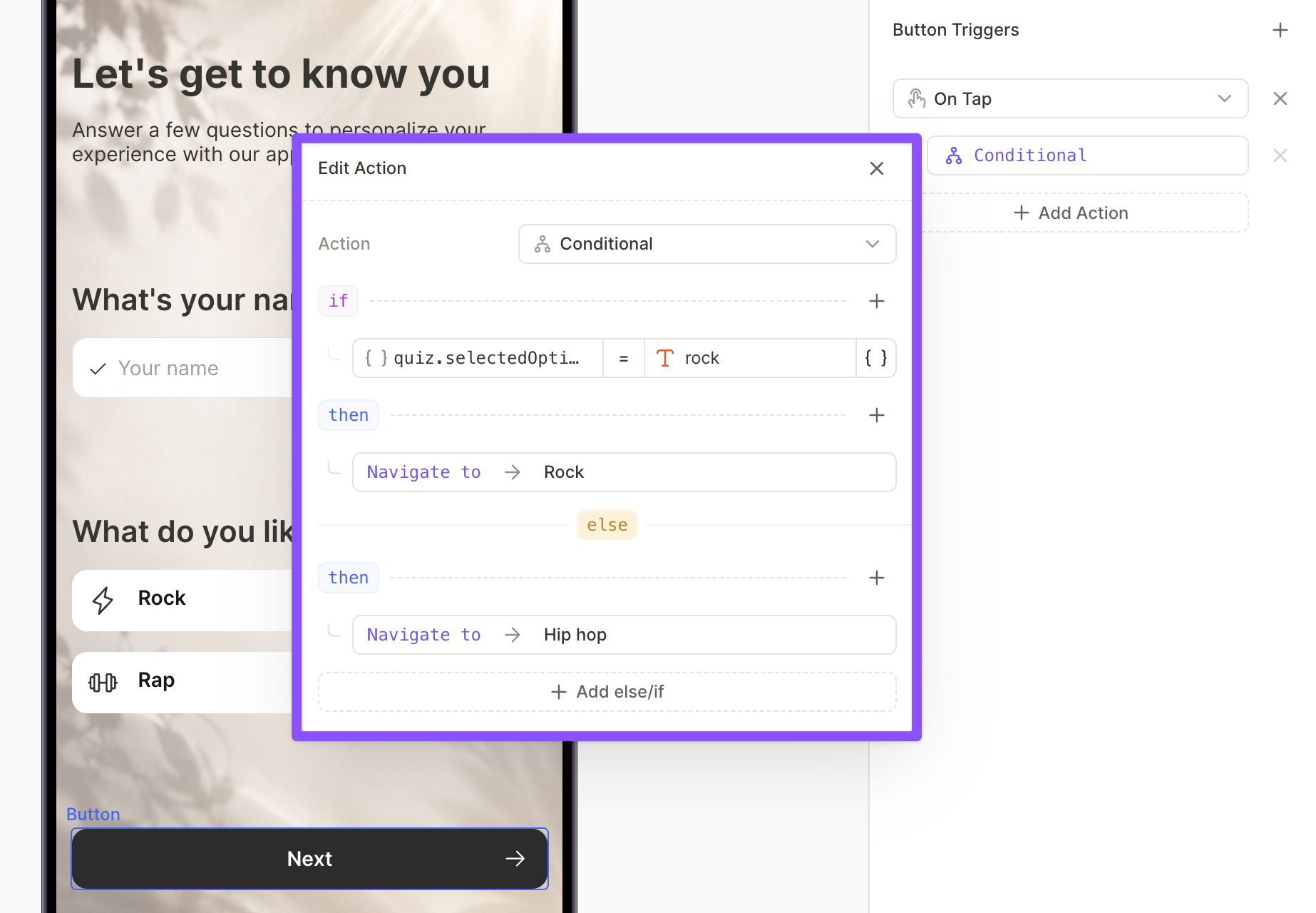Click the tap gesture icon in On Tap
The width and height of the screenshot is (1316, 913).
[x=917, y=98]
